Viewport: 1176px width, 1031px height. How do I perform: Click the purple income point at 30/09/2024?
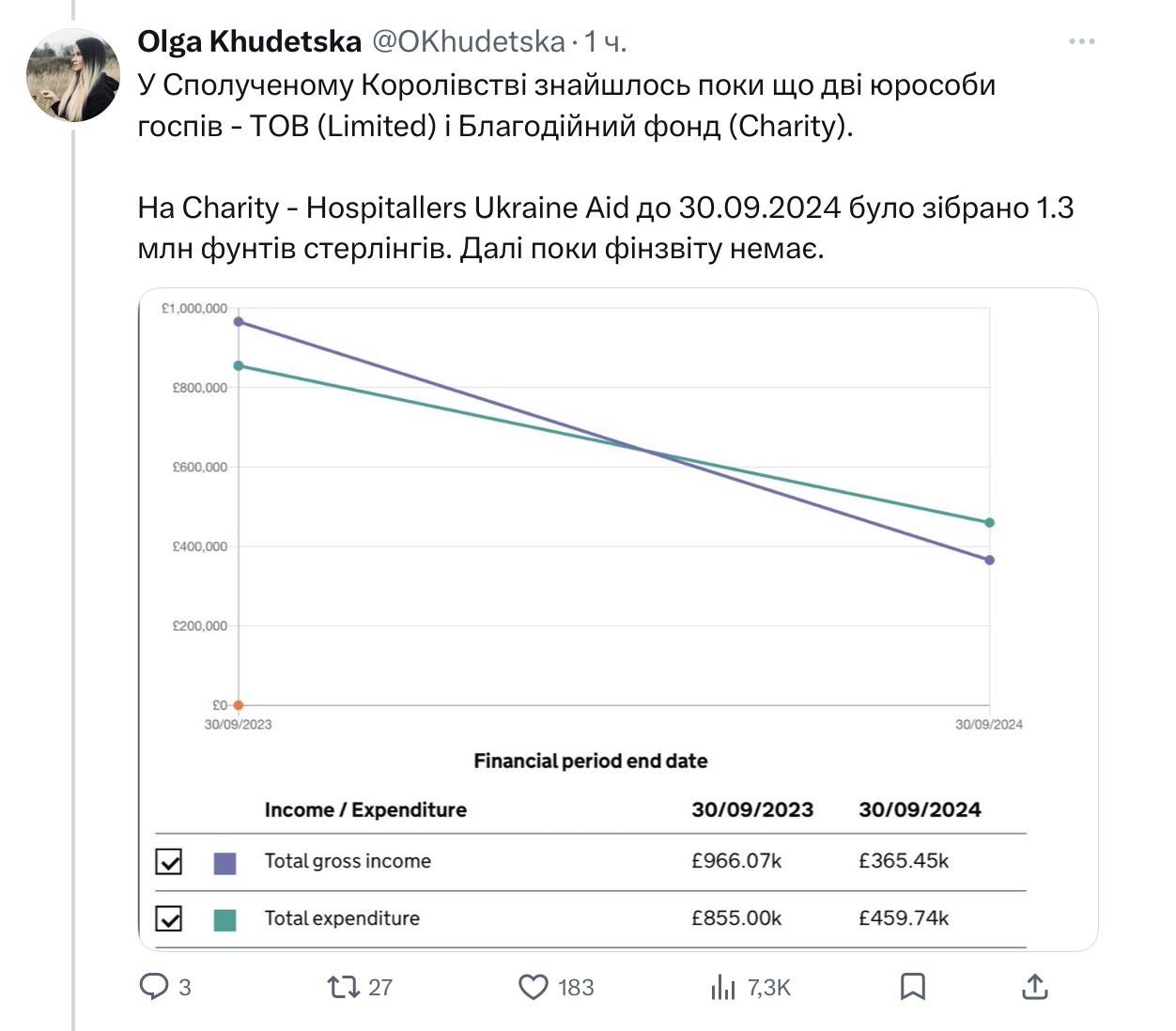pyautogui.click(x=990, y=561)
